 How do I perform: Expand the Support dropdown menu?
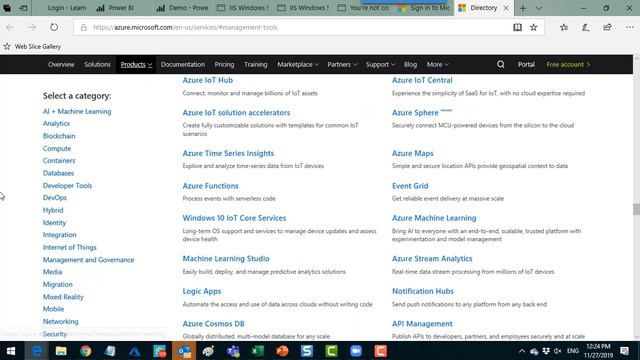click(380, 64)
